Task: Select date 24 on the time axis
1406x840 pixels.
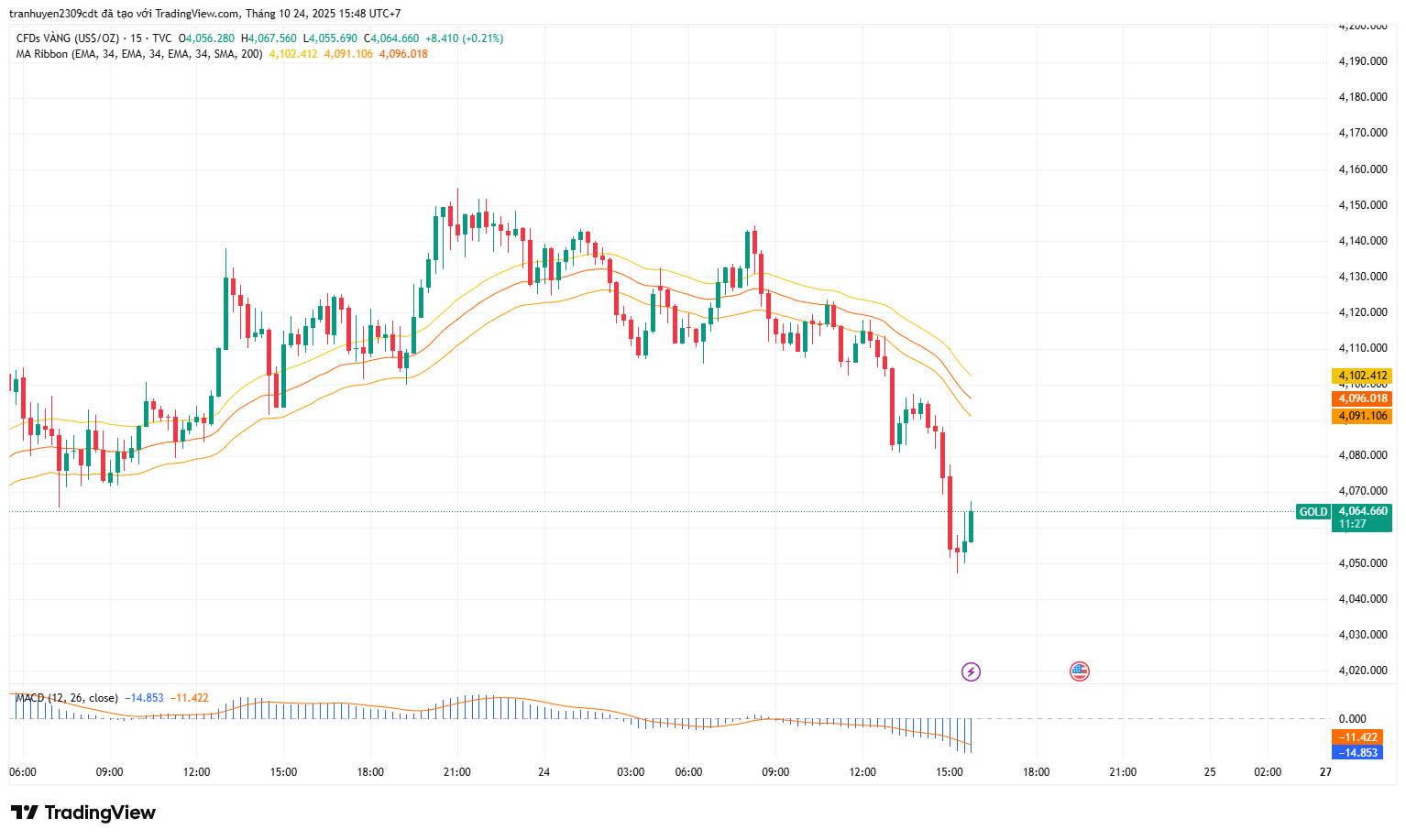Action: pos(544,772)
